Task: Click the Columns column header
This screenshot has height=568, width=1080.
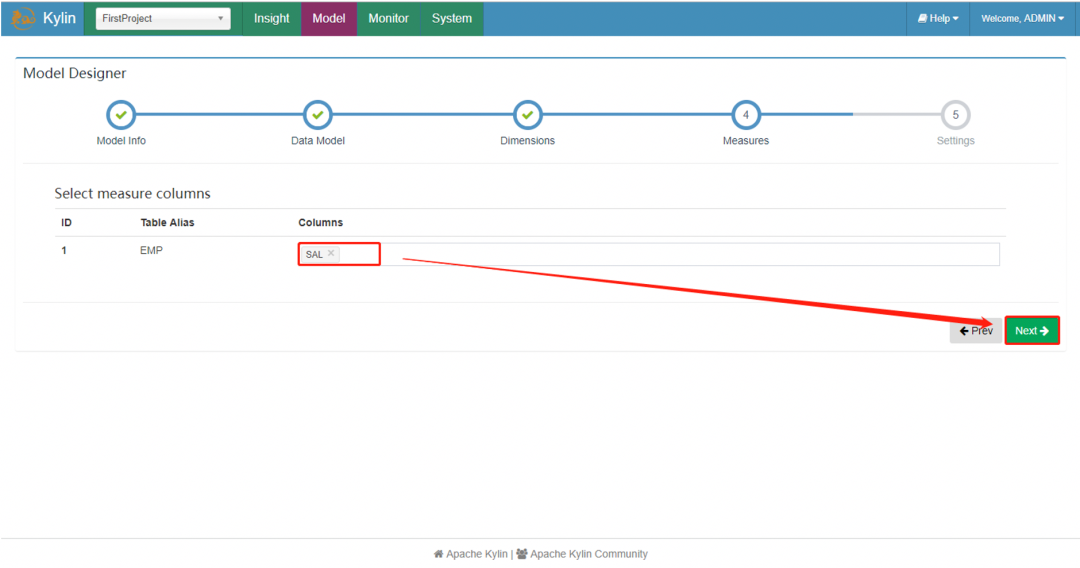Action: click(x=320, y=222)
